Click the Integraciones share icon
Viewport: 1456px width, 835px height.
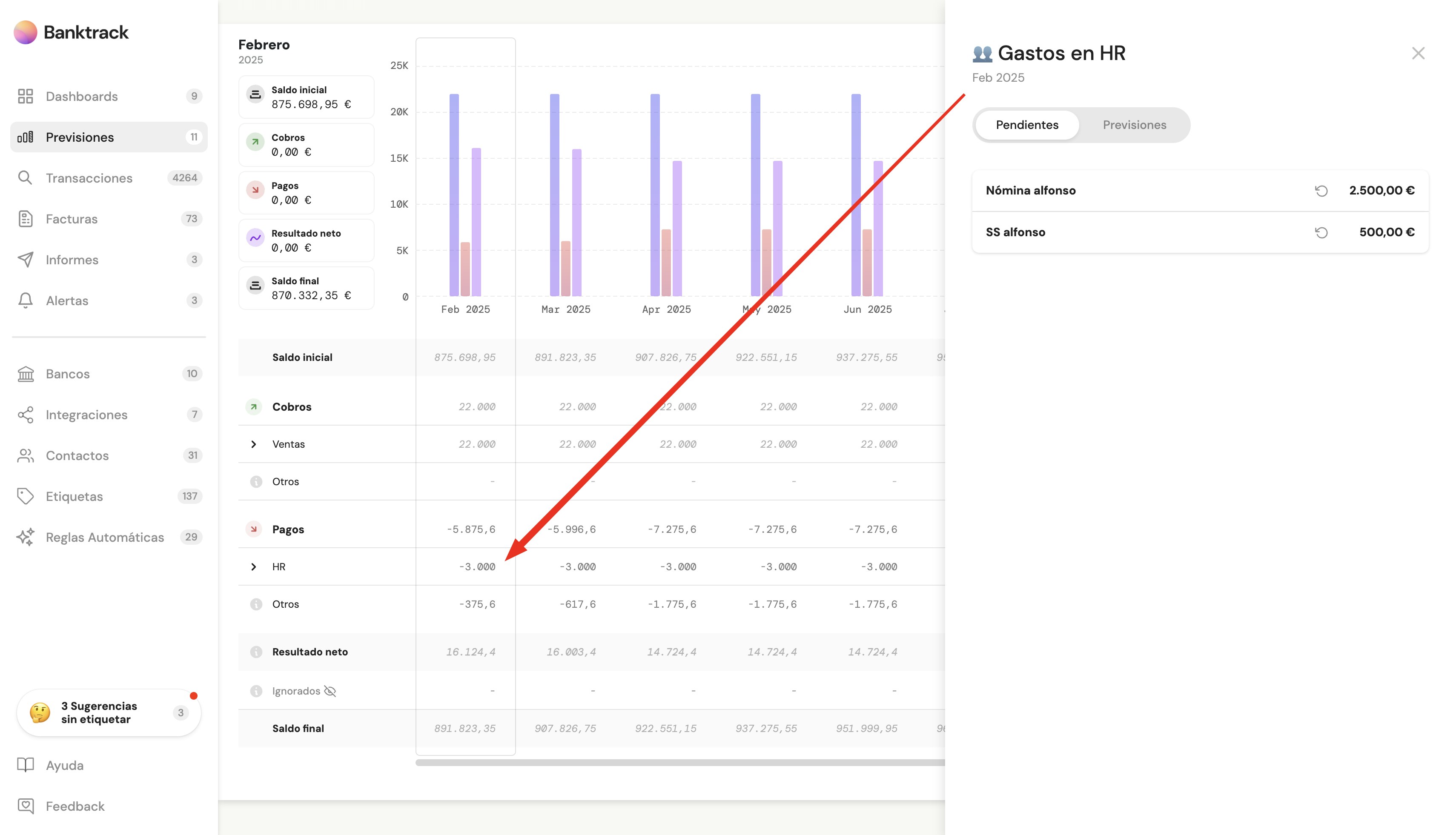[25, 415]
